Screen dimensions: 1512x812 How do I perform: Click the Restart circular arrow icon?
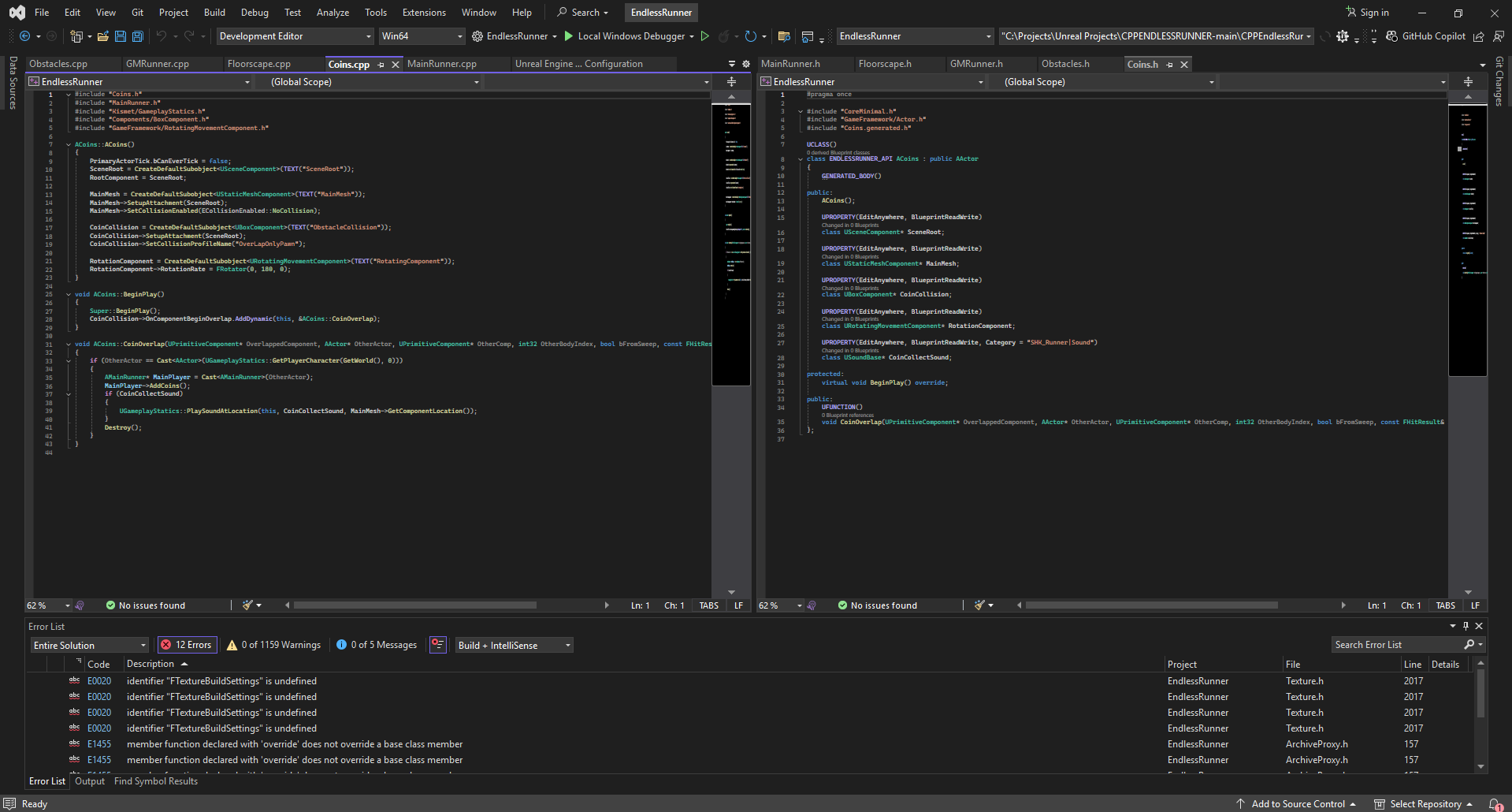coord(750,36)
